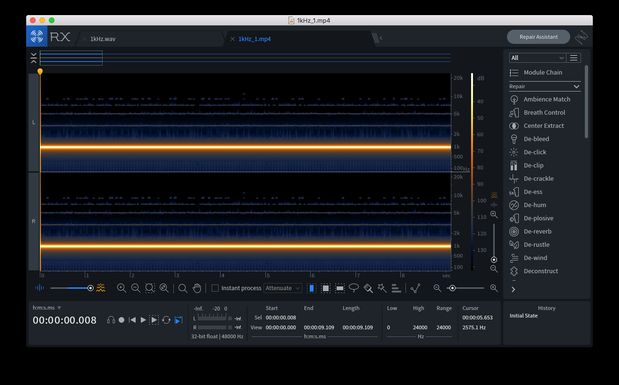Select the time selection tool
Image resolution: width=619 pixels, height=385 pixels.
(x=312, y=288)
